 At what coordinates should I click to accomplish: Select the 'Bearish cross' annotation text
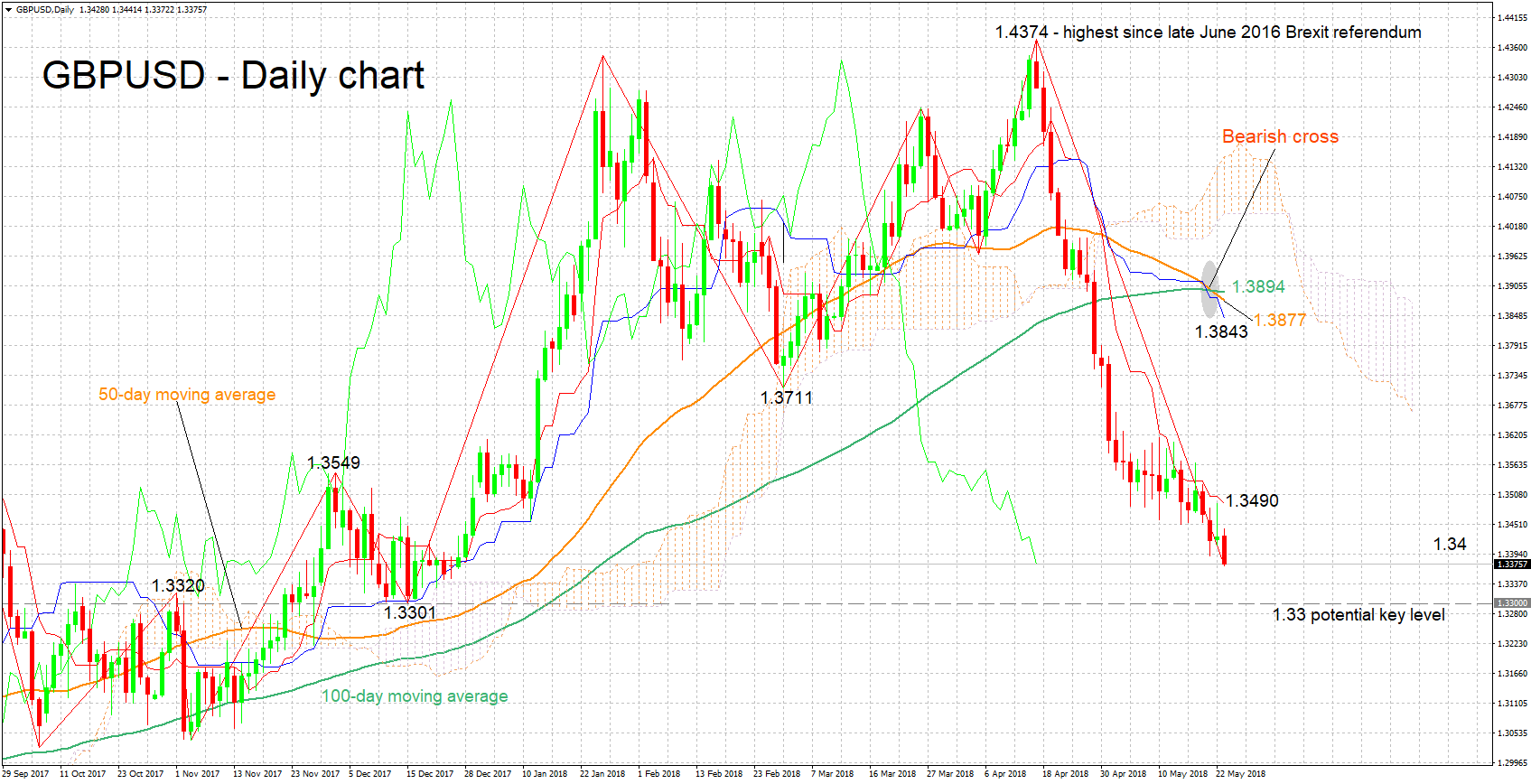pyautogui.click(x=1279, y=136)
